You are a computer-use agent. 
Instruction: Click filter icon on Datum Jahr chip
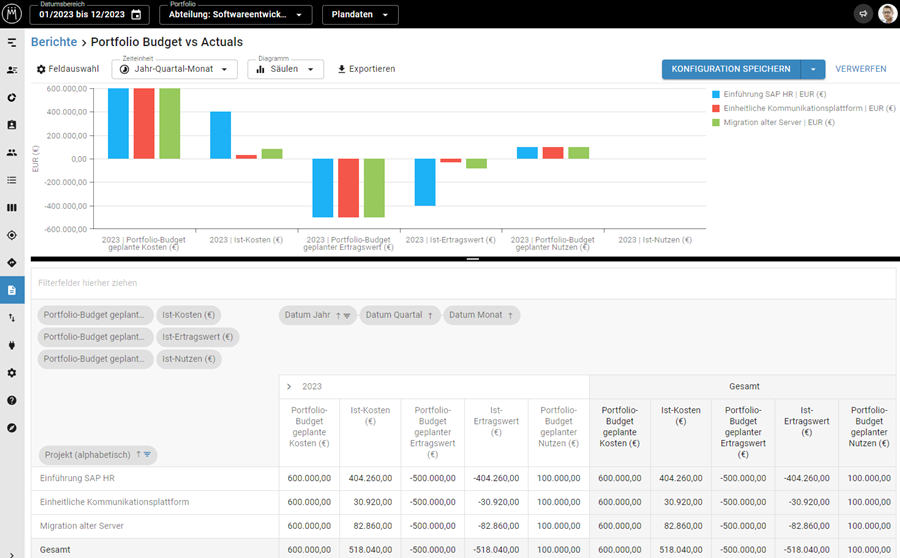point(347,316)
